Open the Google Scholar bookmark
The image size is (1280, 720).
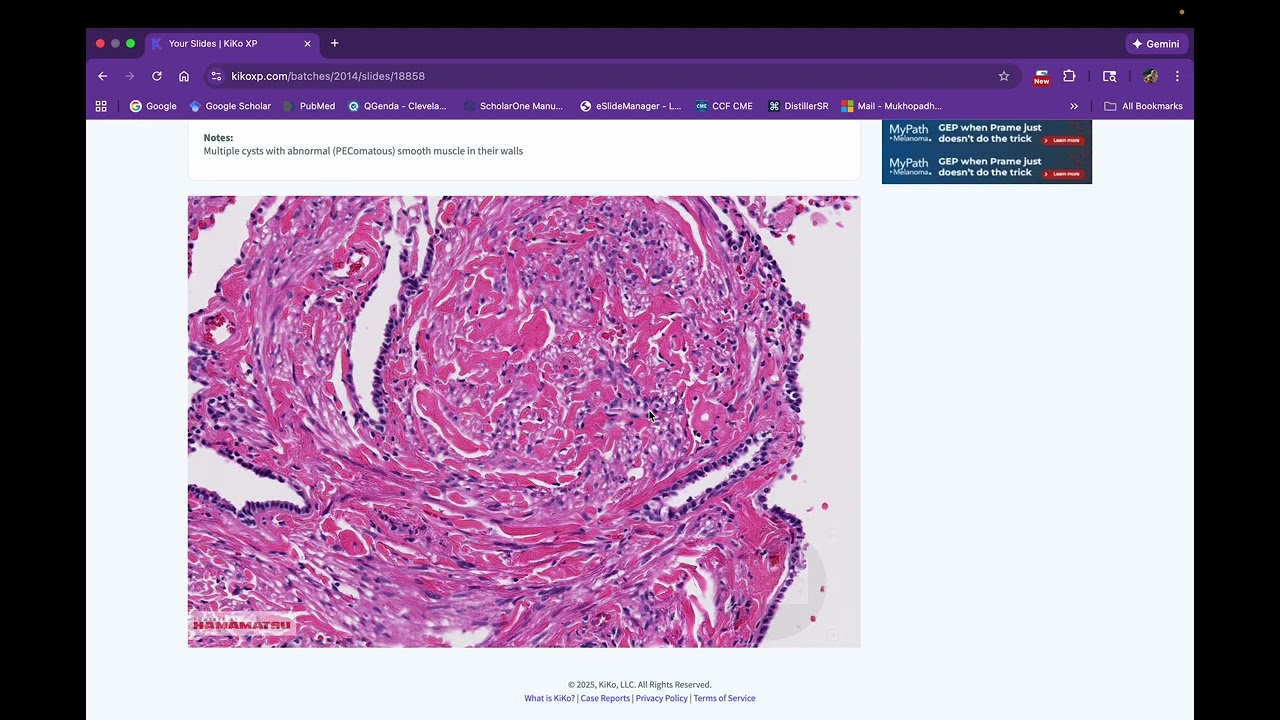point(230,106)
